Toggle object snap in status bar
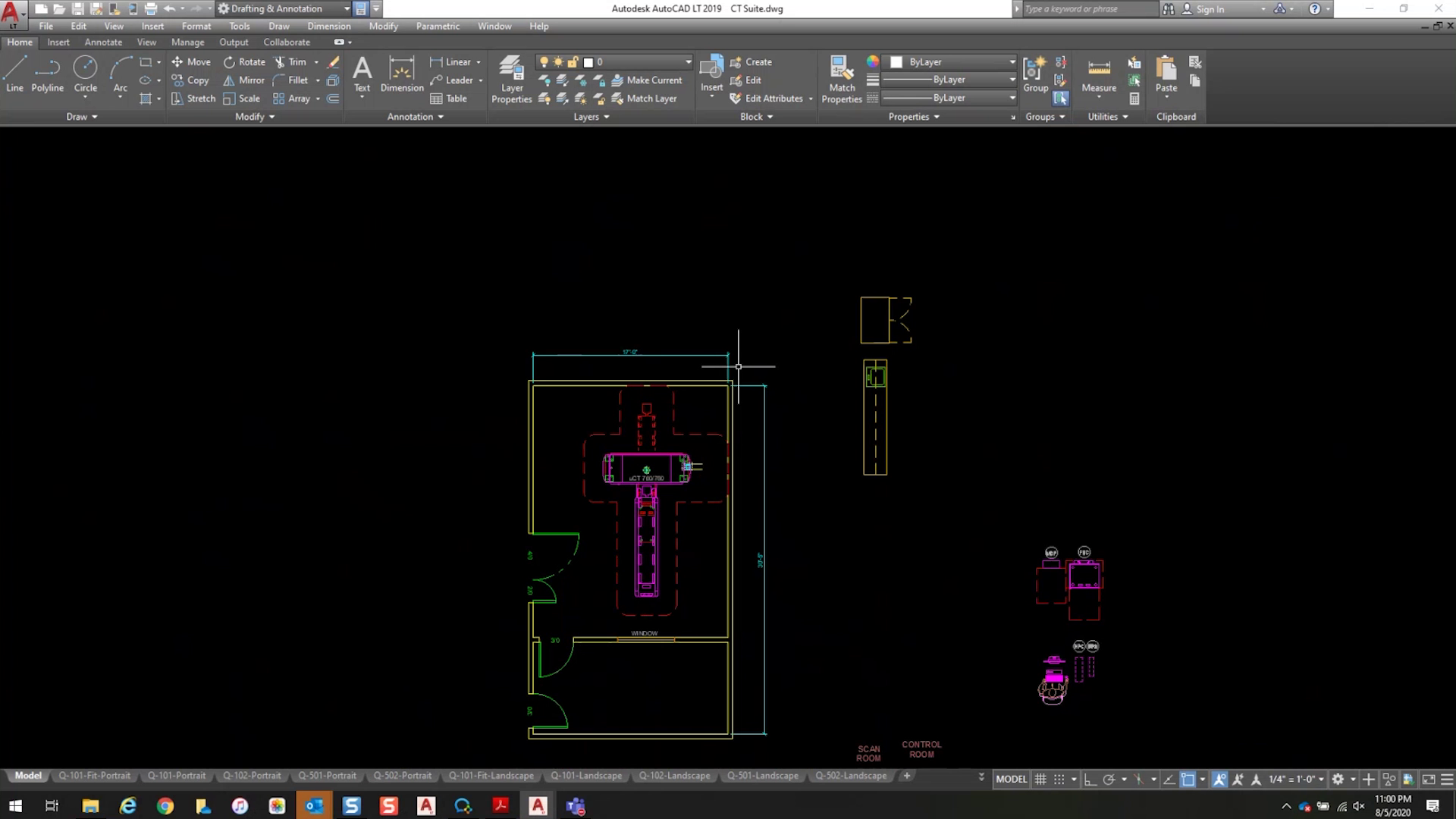The image size is (1456, 819). tap(1188, 779)
